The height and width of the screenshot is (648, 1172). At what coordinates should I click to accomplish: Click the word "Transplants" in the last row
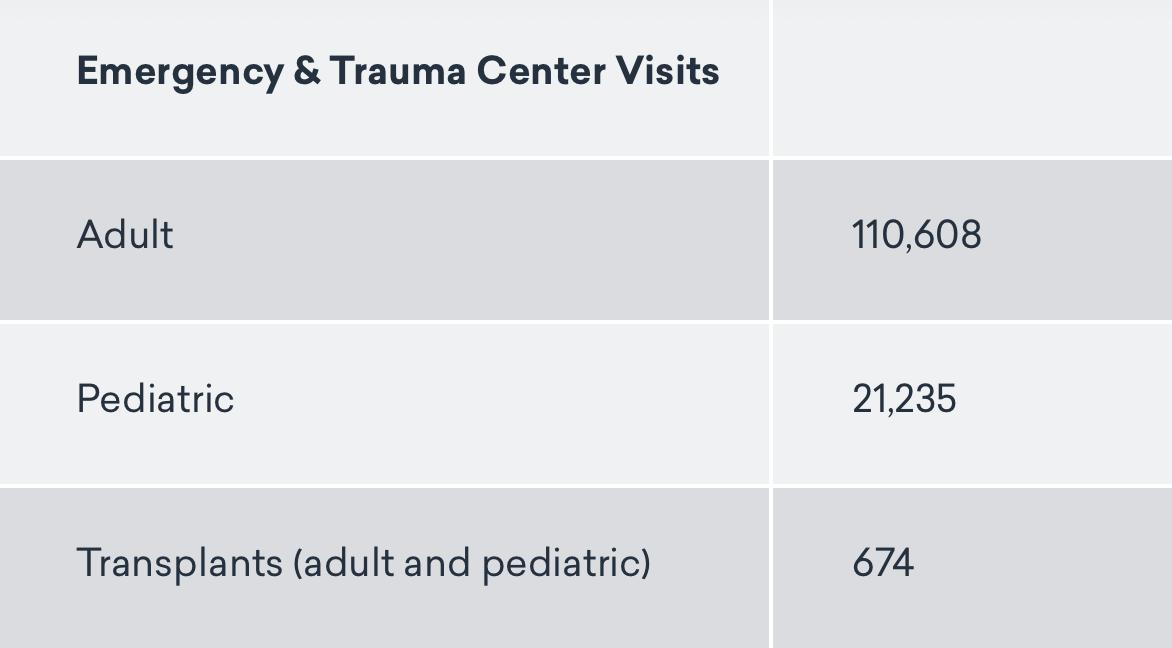(x=179, y=563)
